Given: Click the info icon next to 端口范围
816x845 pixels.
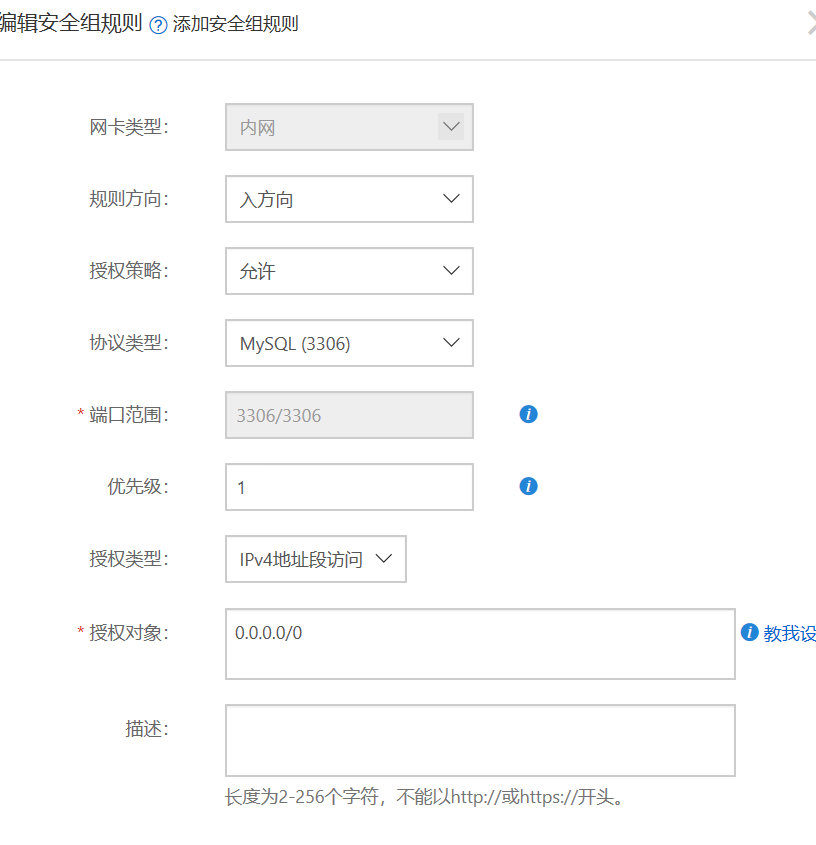Looking at the screenshot, I should click(528, 414).
